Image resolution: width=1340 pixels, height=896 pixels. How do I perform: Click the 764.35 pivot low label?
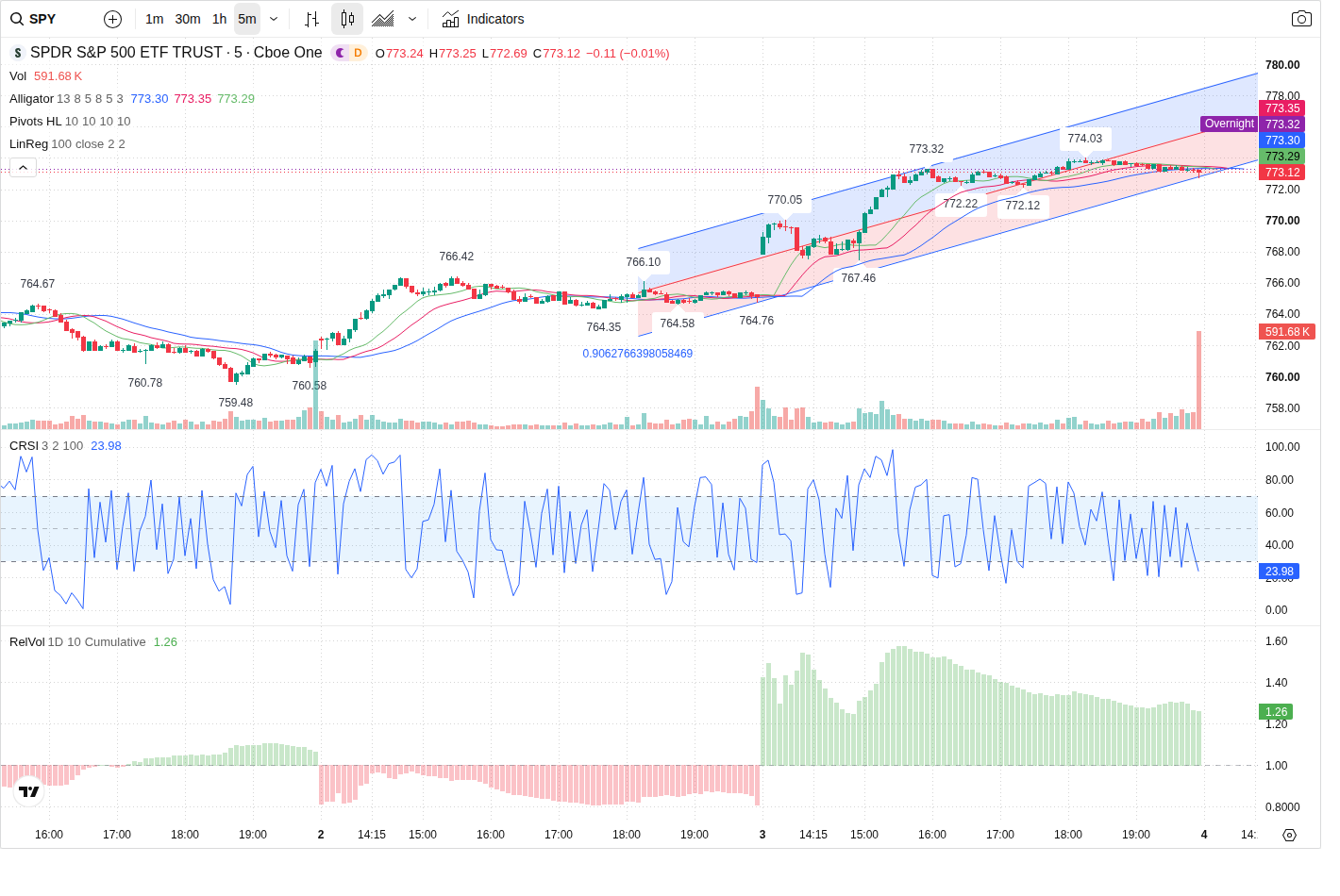pyautogui.click(x=603, y=327)
